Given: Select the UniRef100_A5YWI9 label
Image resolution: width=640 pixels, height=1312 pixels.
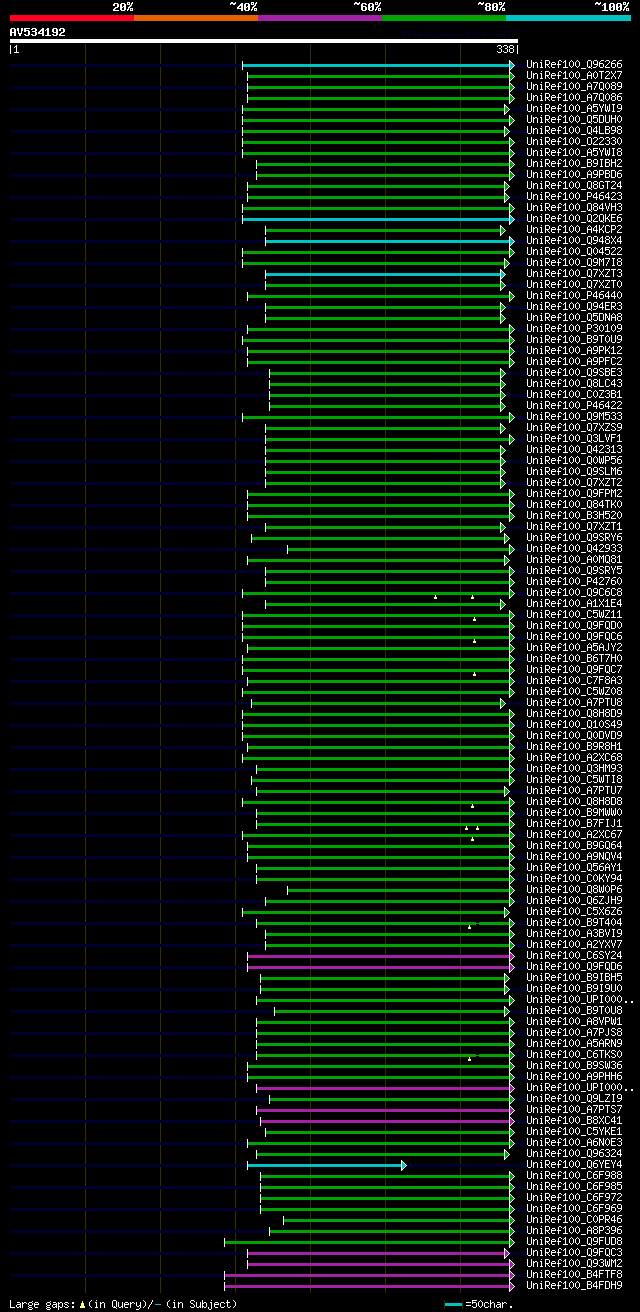Looking at the screenshot, I should [x=574, y=109].
